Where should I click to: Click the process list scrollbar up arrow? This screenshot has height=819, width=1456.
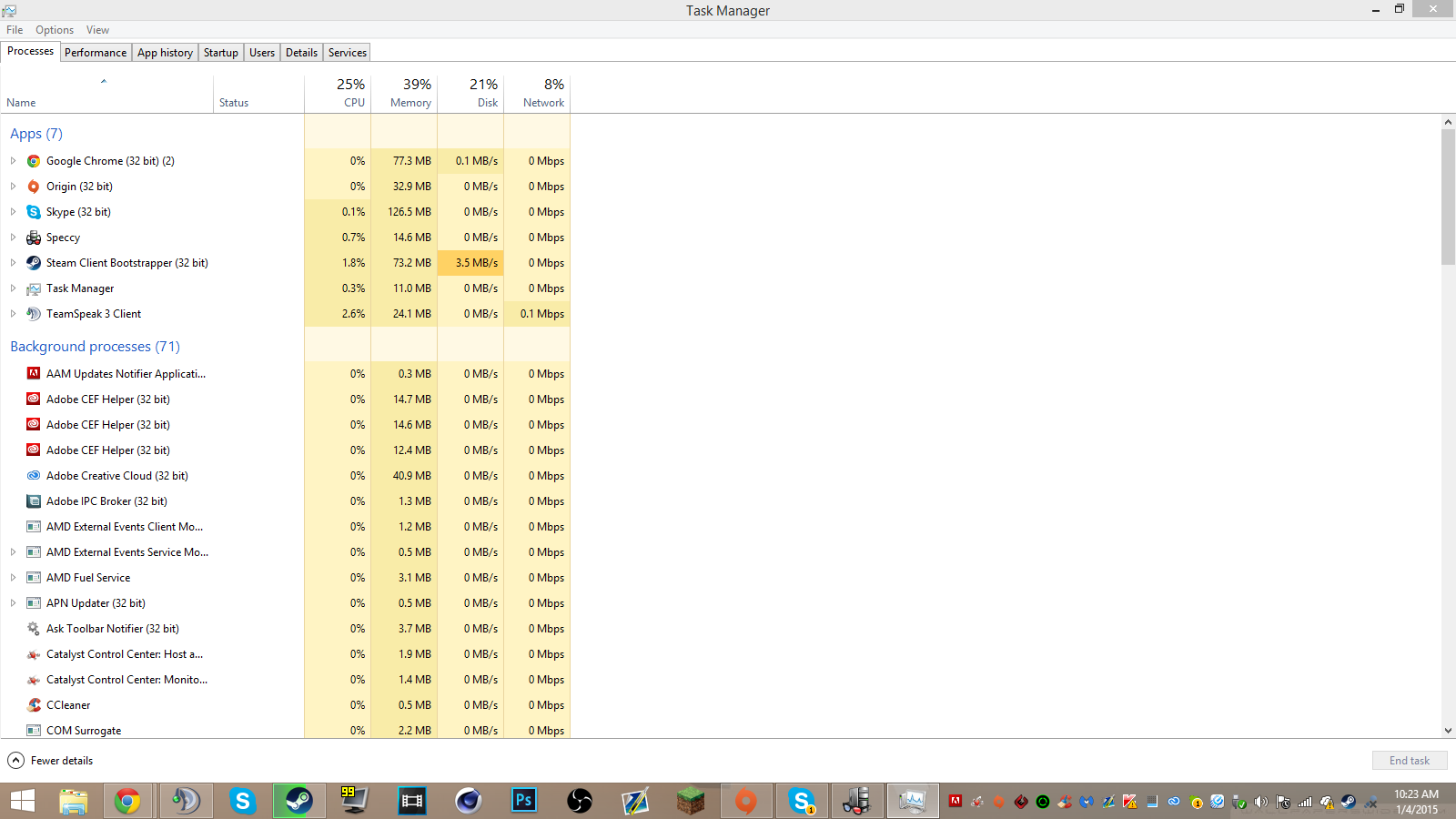[x=1448, y=122]
